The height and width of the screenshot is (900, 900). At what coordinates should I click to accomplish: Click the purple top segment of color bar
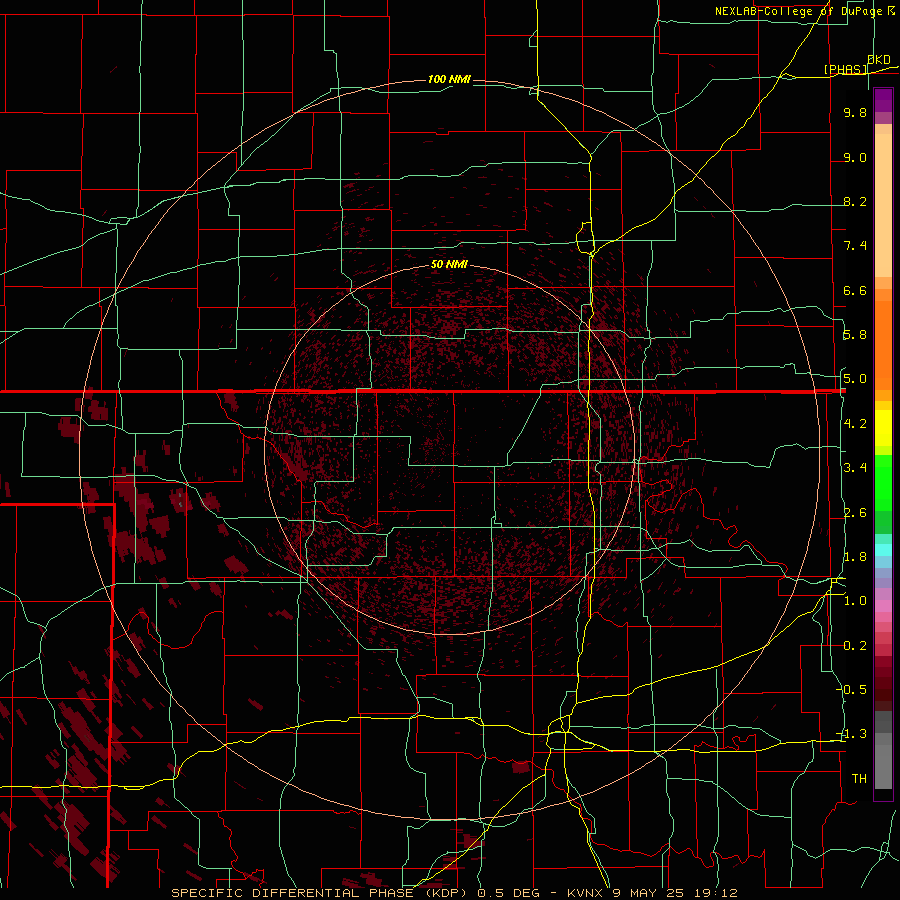coord(883,100)
